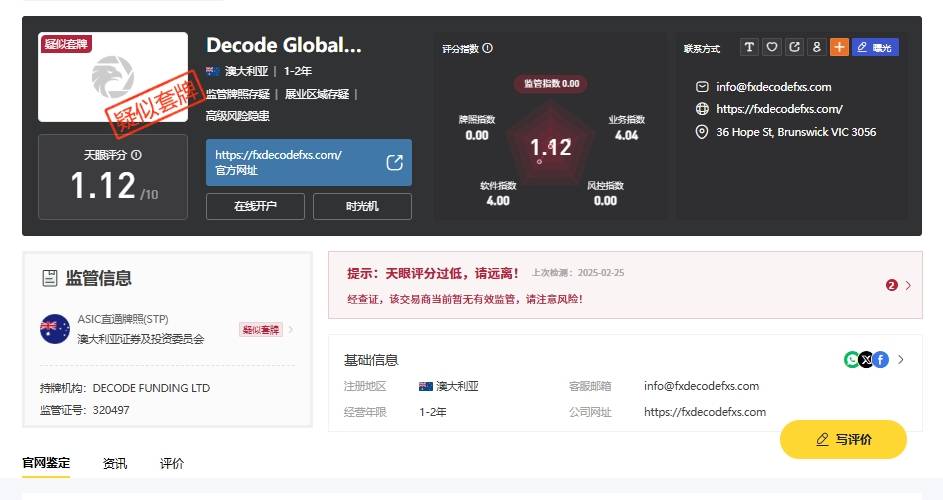The image size is (943, 500).
Task: Click the 软件指数 4.00 value
Action: pyautogui.click(x=498, y=201)
